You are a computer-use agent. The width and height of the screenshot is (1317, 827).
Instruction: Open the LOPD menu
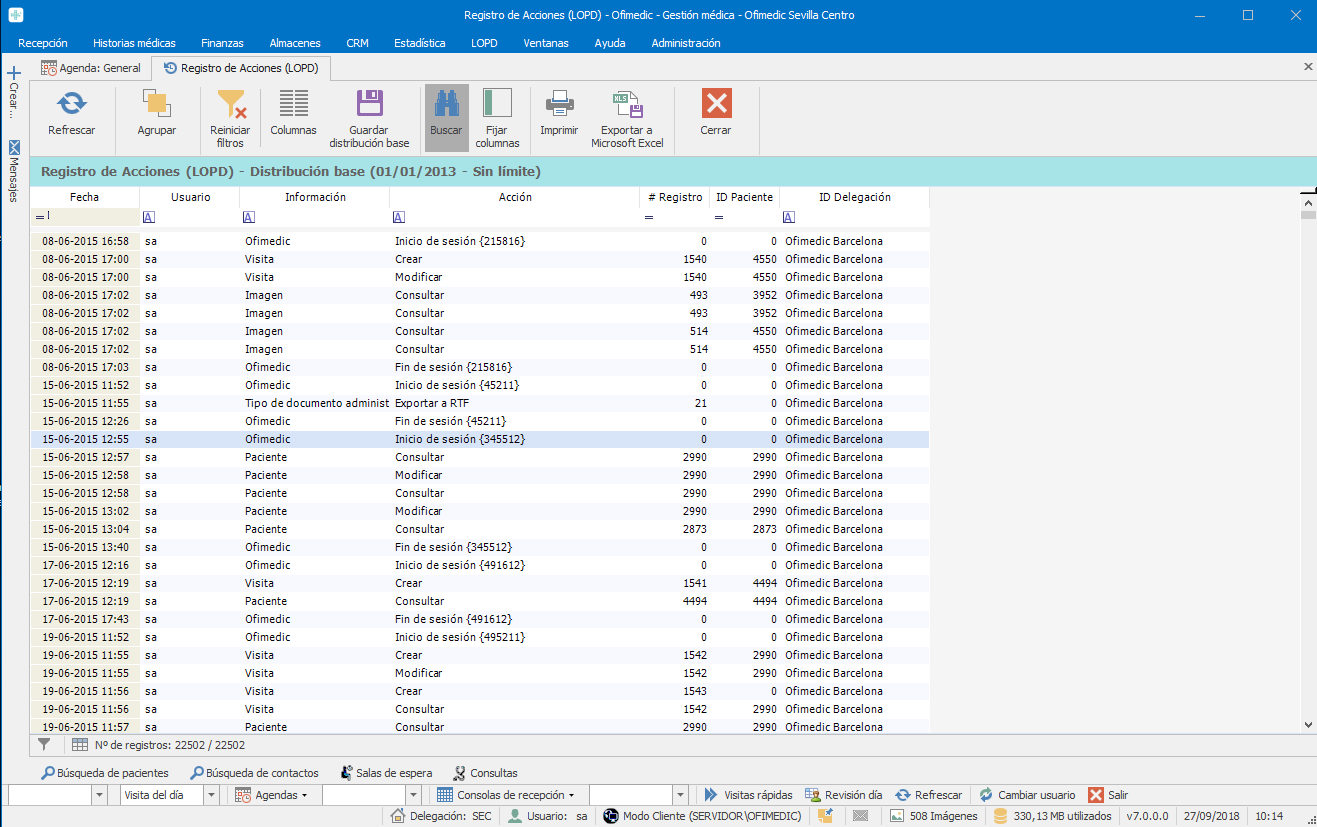click(484, 43)
